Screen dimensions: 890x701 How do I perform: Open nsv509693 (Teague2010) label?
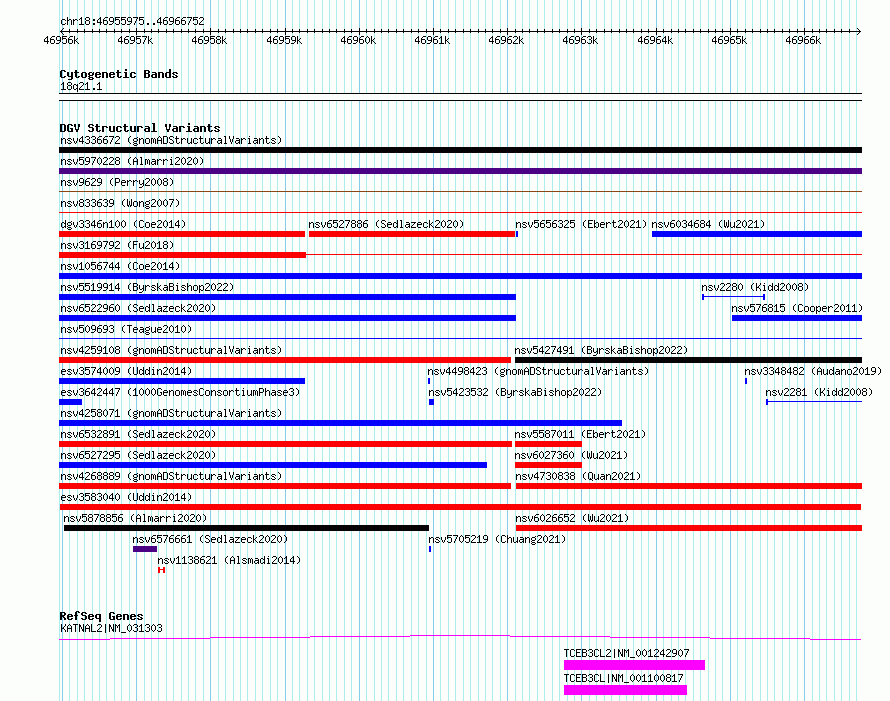click(x=126, y=329)
